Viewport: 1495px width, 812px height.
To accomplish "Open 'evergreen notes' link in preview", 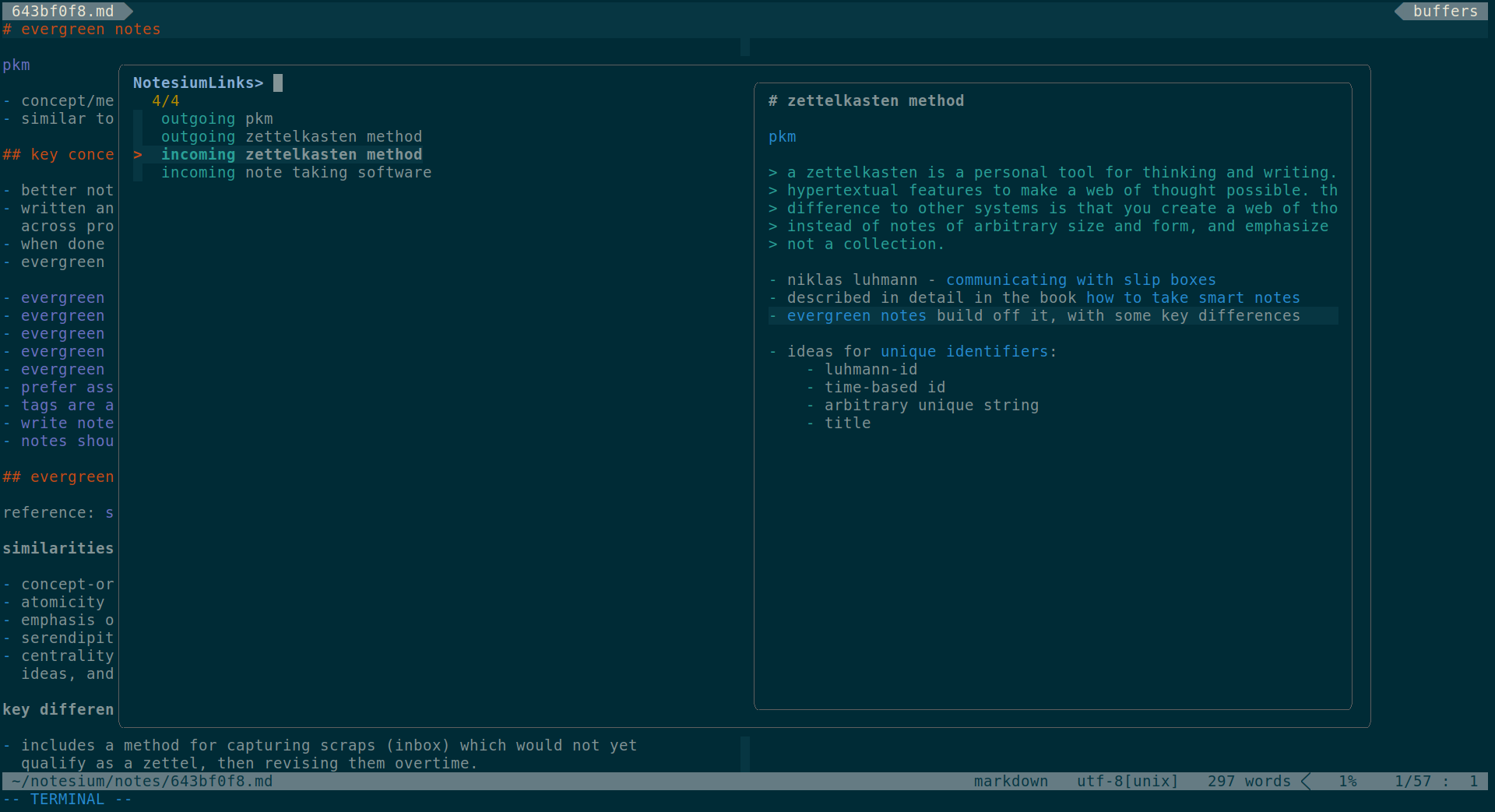I will click(x=857, y=315).
